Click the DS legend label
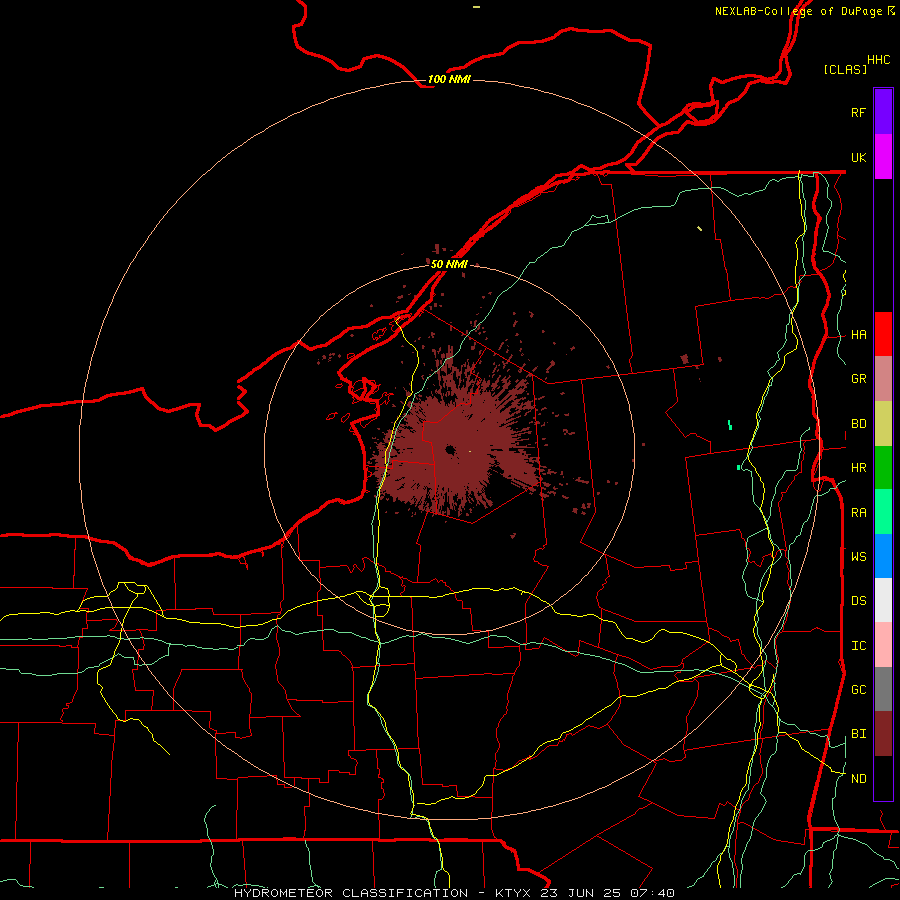900x900 pixels. 858,601
